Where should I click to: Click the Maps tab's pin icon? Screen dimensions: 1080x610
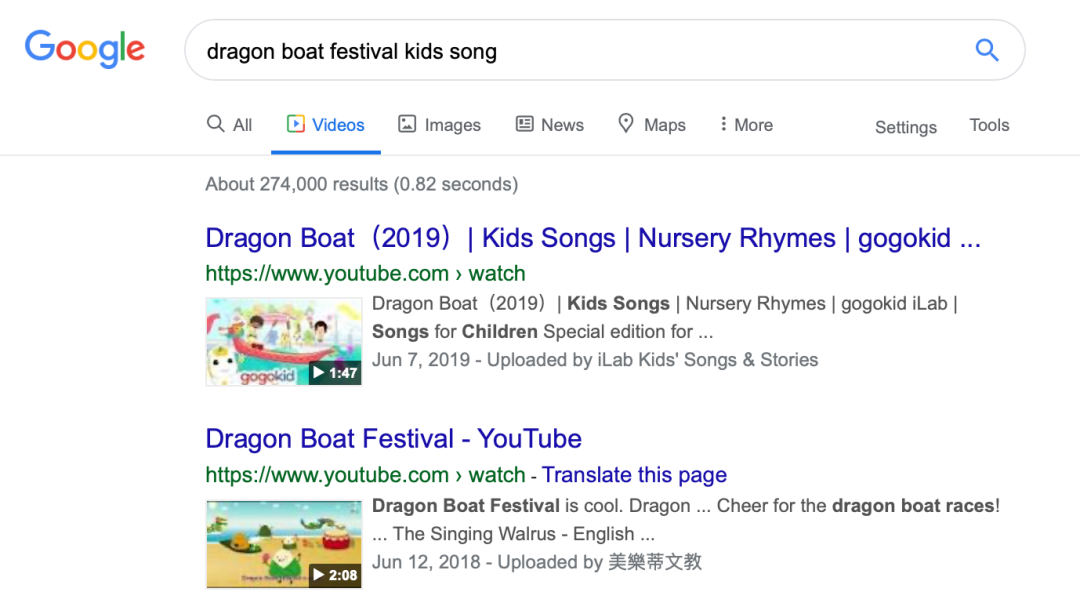coord(625,123)
